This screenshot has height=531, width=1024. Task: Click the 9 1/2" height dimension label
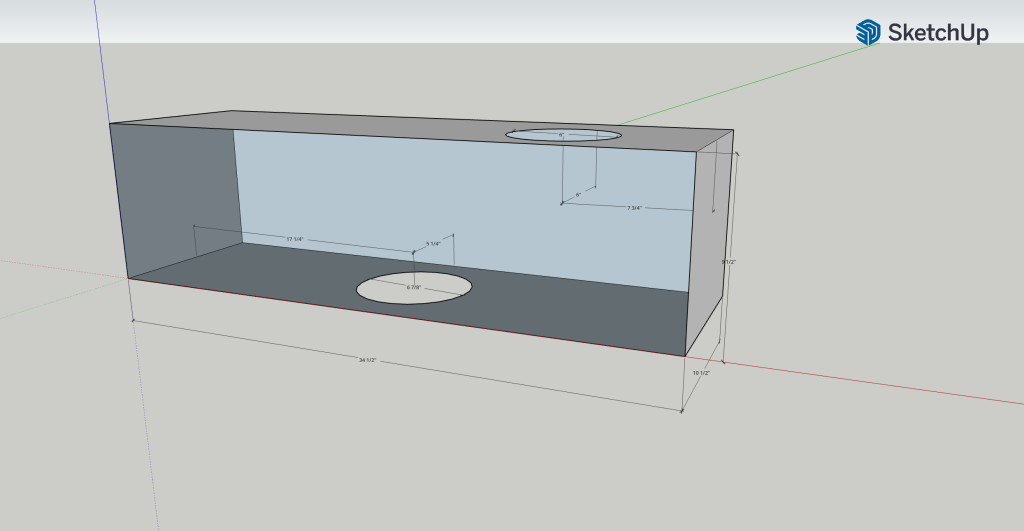729,262
